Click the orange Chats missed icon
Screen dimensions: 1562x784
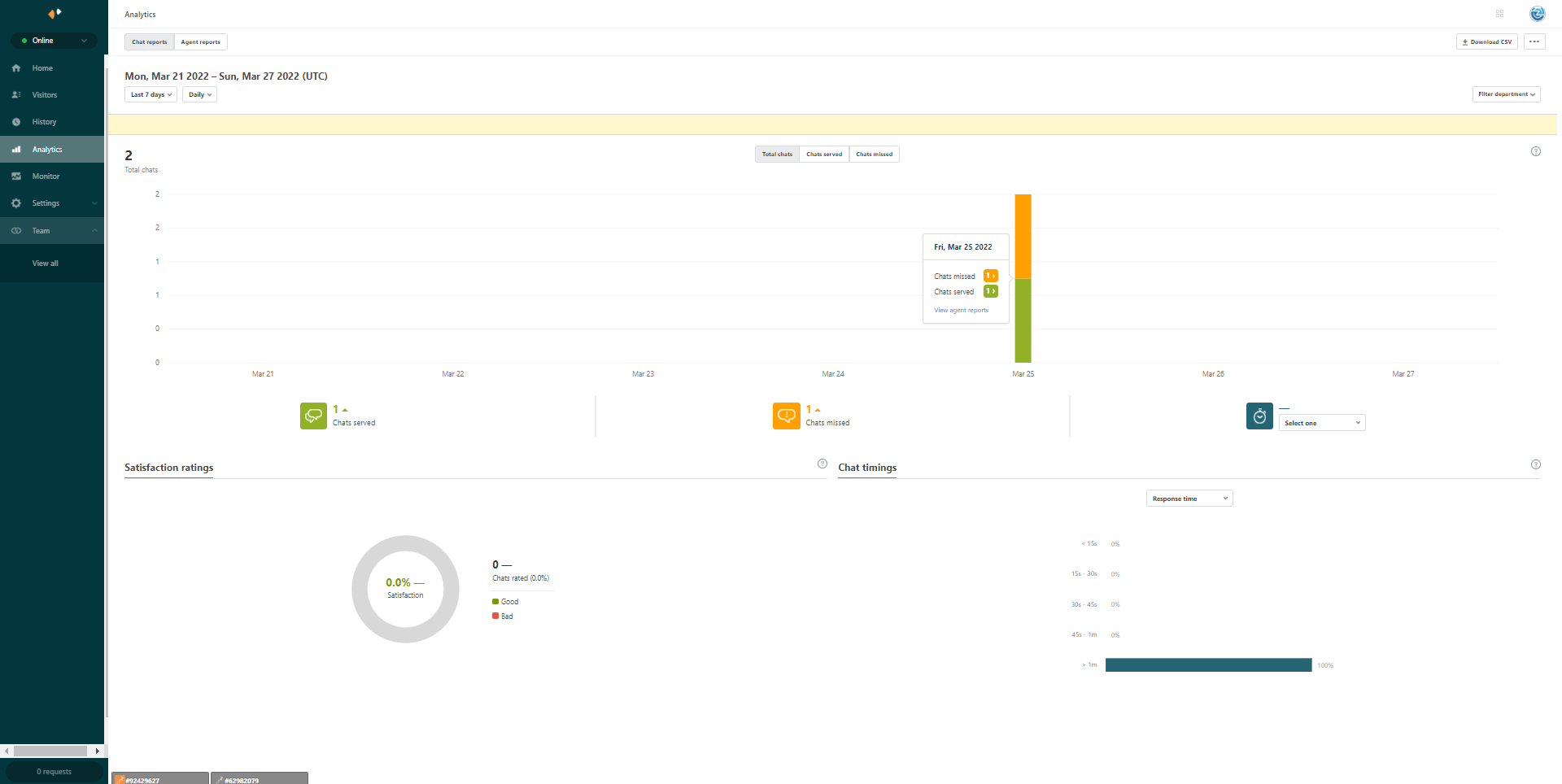click(x=786, y=416)
